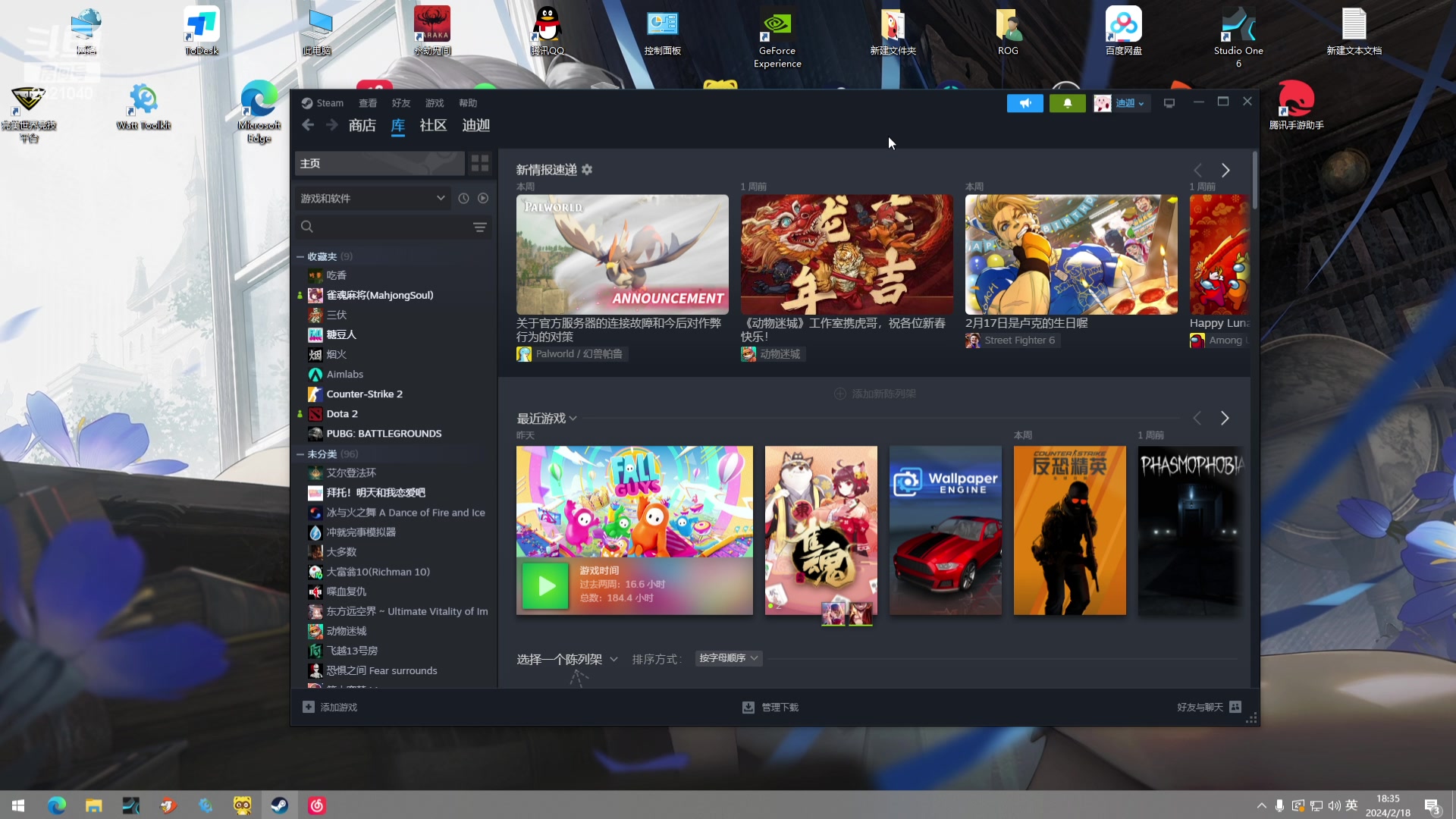The height and width of the screenshot is (819, 1456).
Task: Switch library to grid view icon
Action: (x=479, y=163)
